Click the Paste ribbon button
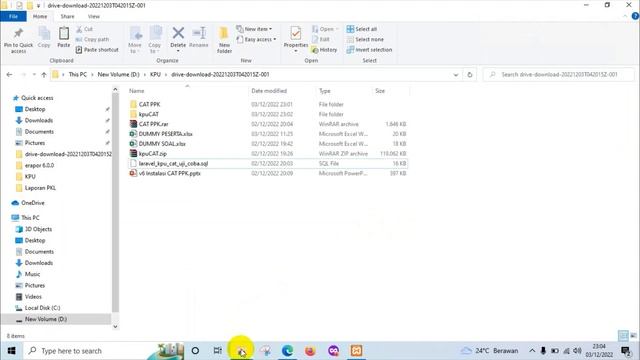 pyautogui.click(x=64, y=38)
